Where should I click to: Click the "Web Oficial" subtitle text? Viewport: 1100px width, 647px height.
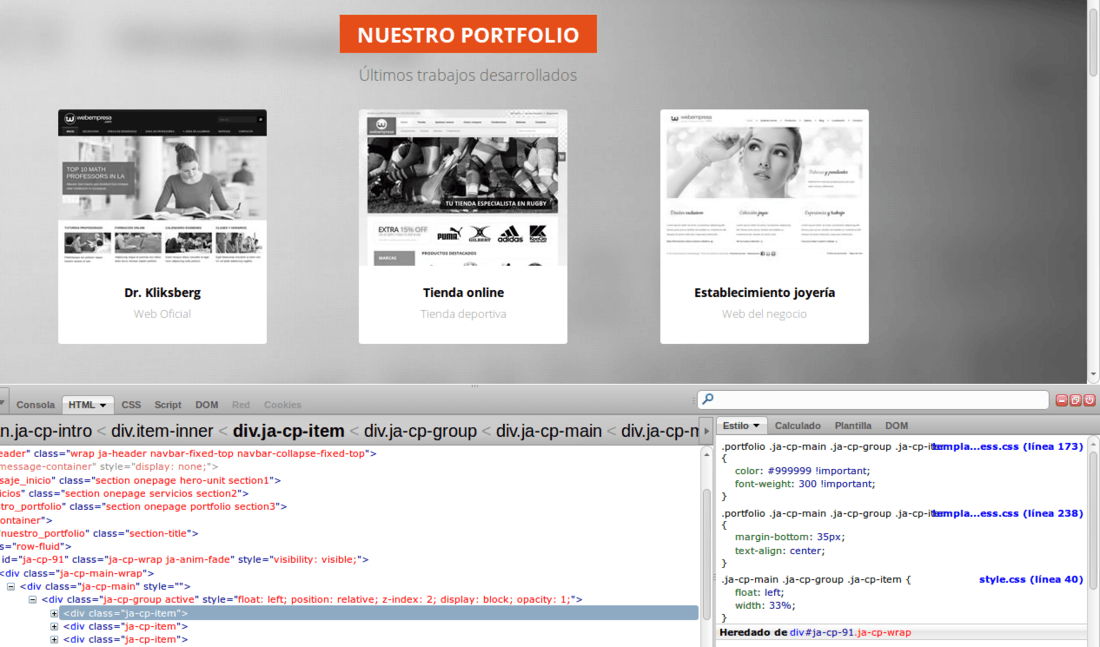click(162, 314)
